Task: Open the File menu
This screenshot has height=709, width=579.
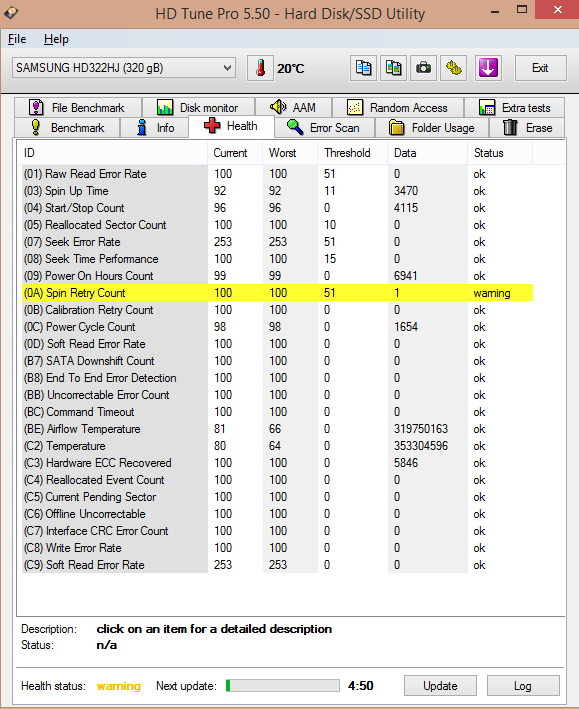Action: pos(17,39)
